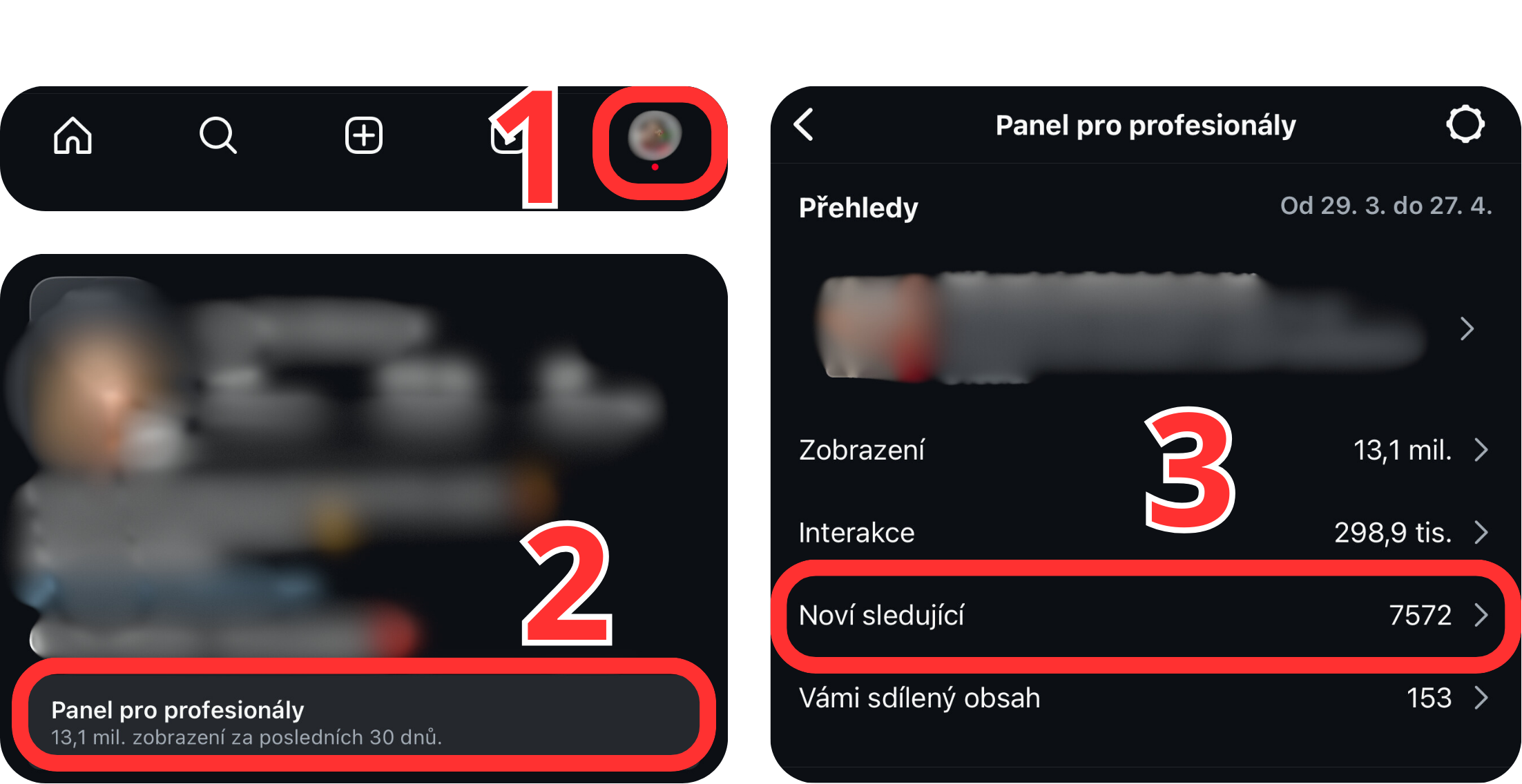This screenshot has height=784, width=1522.
Task: Expand the Interakce chevron arrow
Action: [1481, 533]
